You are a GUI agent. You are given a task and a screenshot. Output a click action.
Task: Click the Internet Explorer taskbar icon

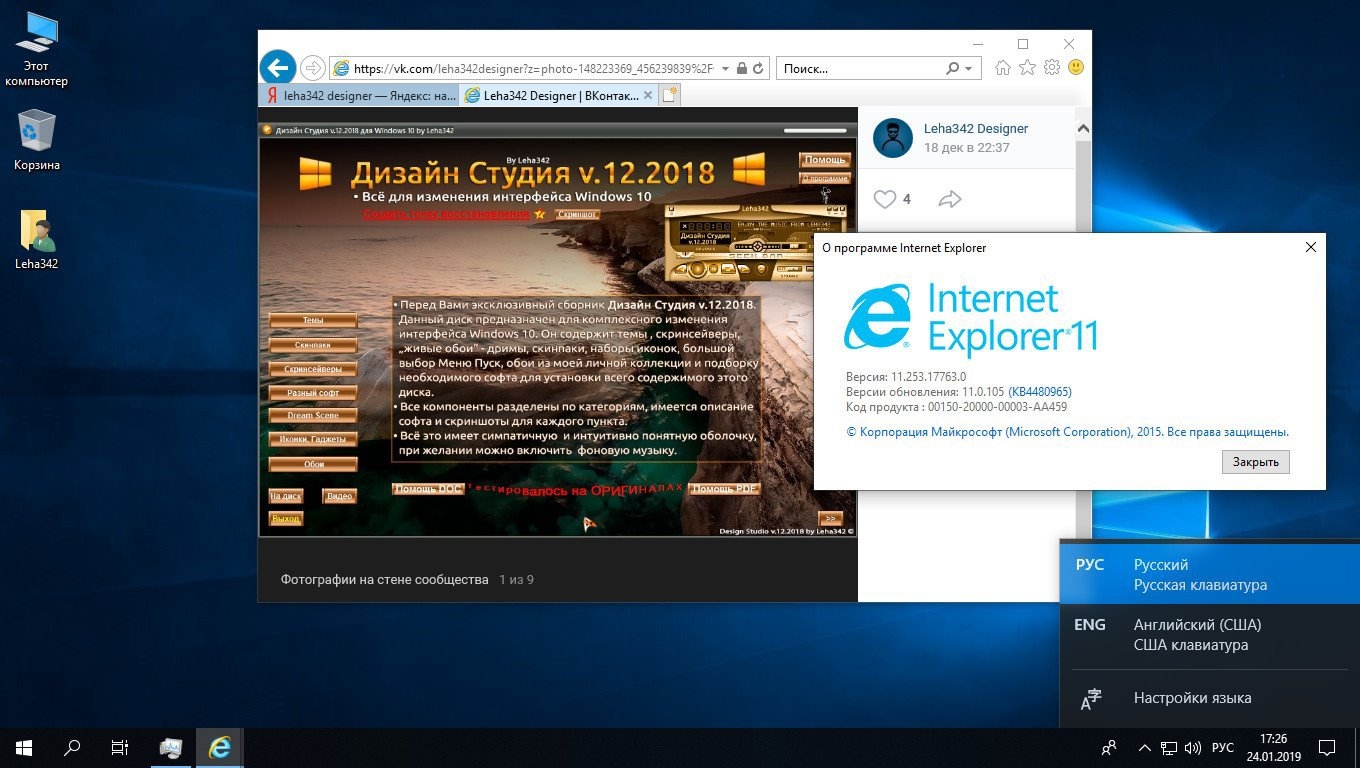[220, 747]
